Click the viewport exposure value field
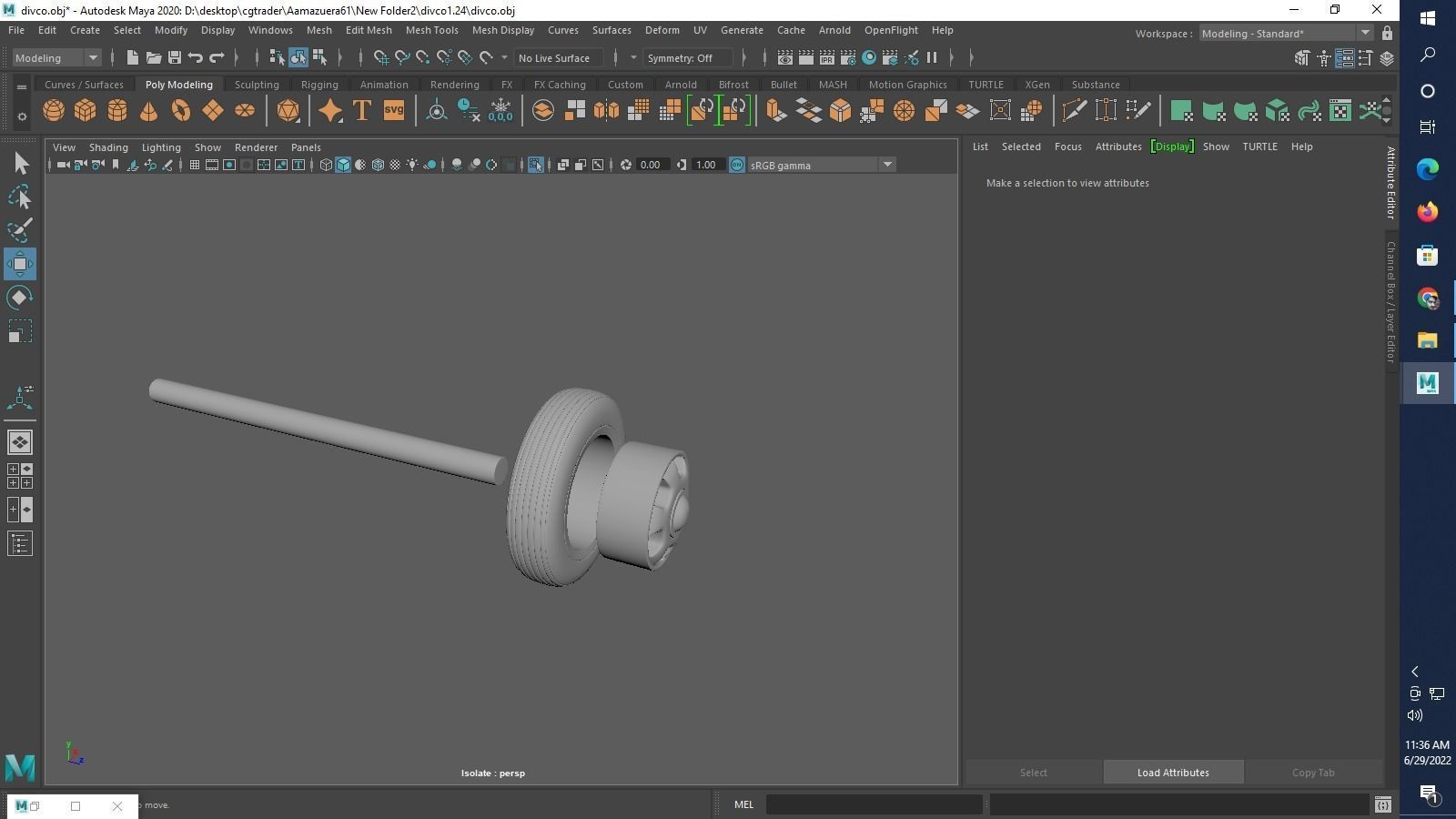This screenshot has height=819, width=1456. point(651,165)
